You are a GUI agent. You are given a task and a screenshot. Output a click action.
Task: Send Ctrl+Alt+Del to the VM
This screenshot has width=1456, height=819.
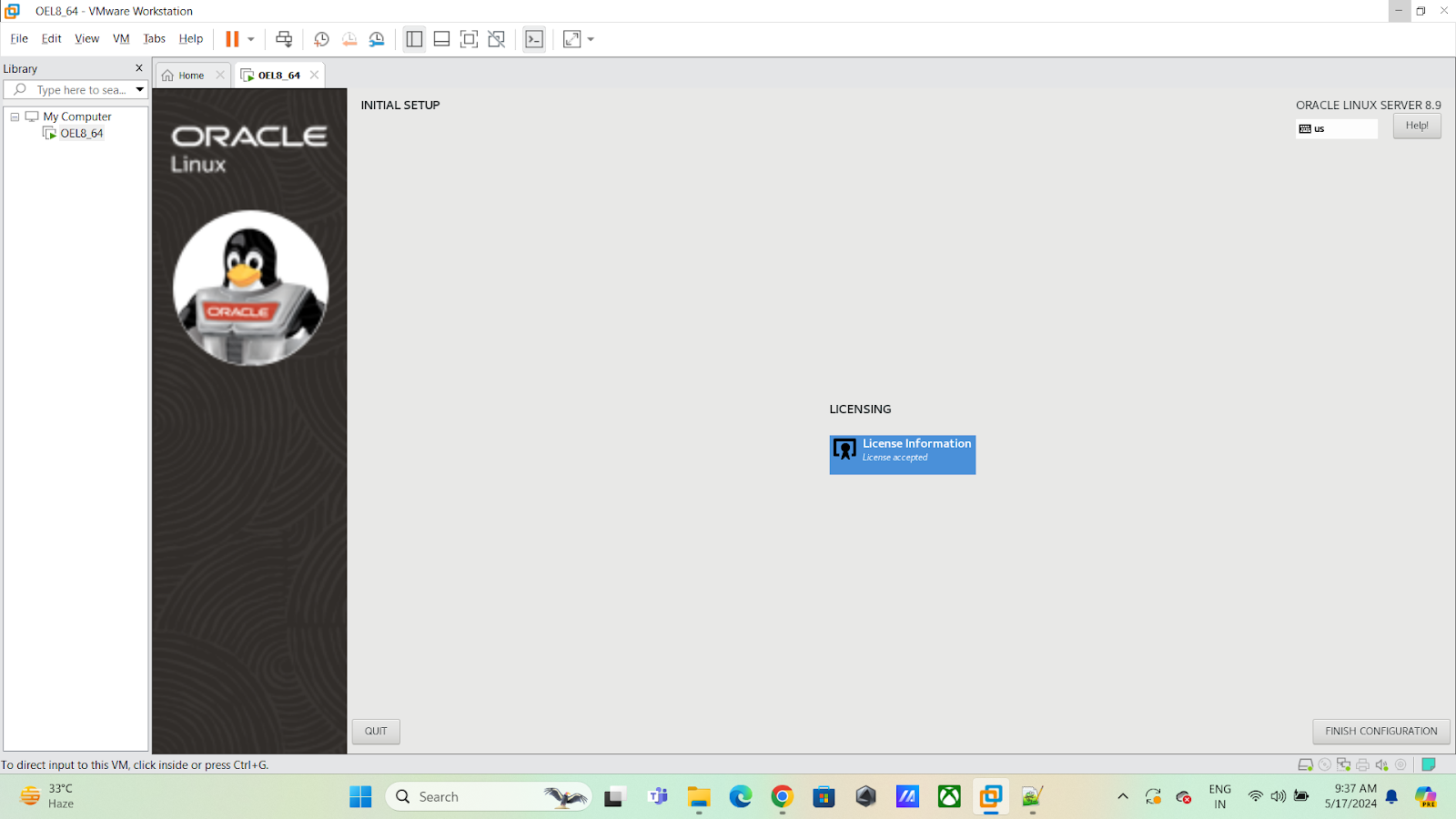tap(284, 39)
